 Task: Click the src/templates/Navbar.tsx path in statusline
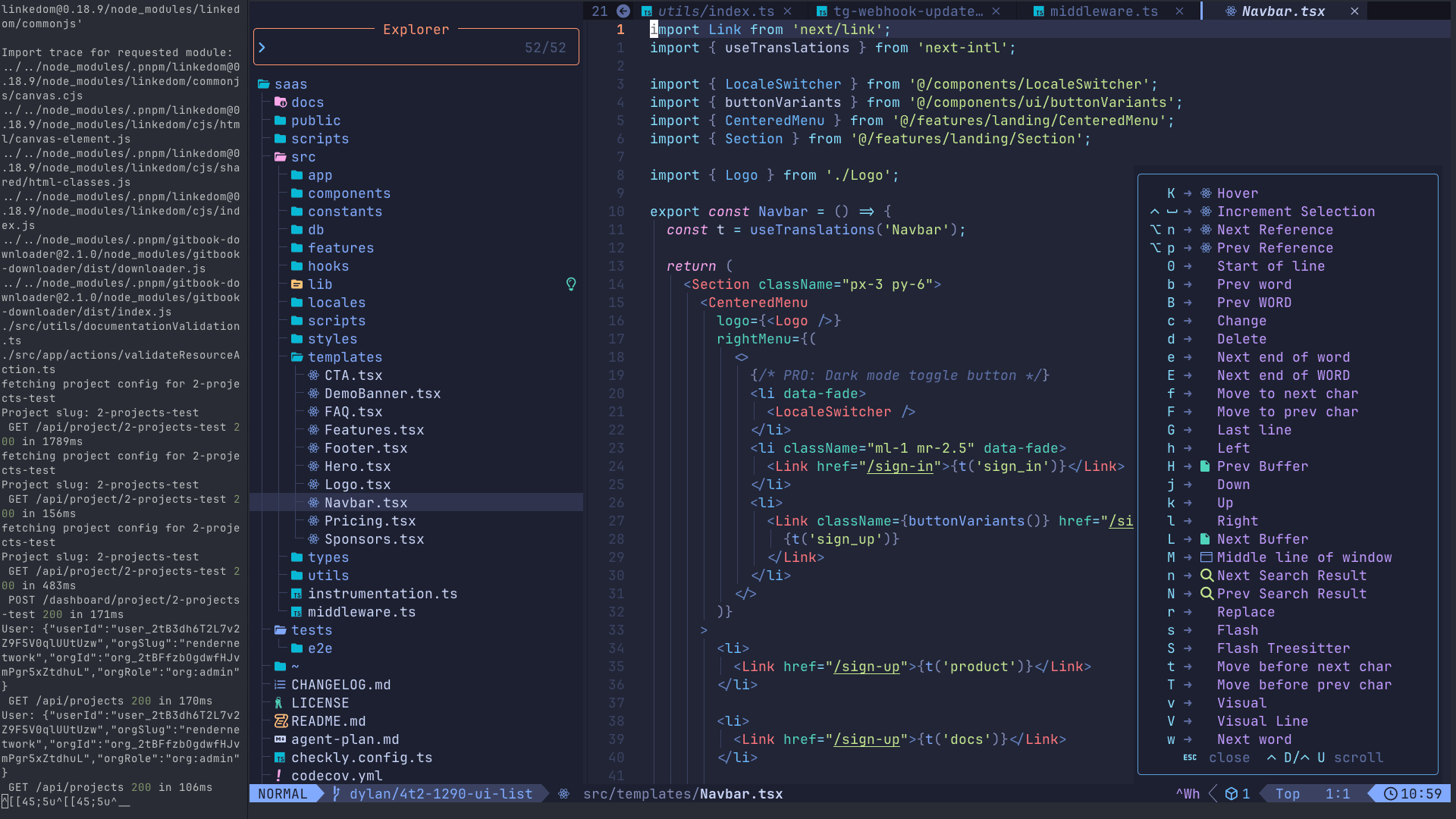682,794
